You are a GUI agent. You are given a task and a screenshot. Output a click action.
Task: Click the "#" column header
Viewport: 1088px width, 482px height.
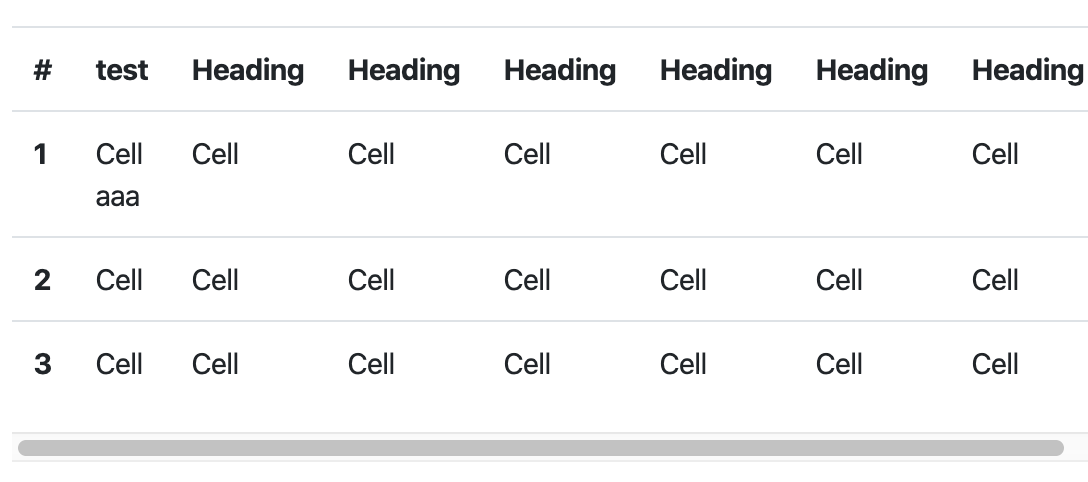(43, 70)
